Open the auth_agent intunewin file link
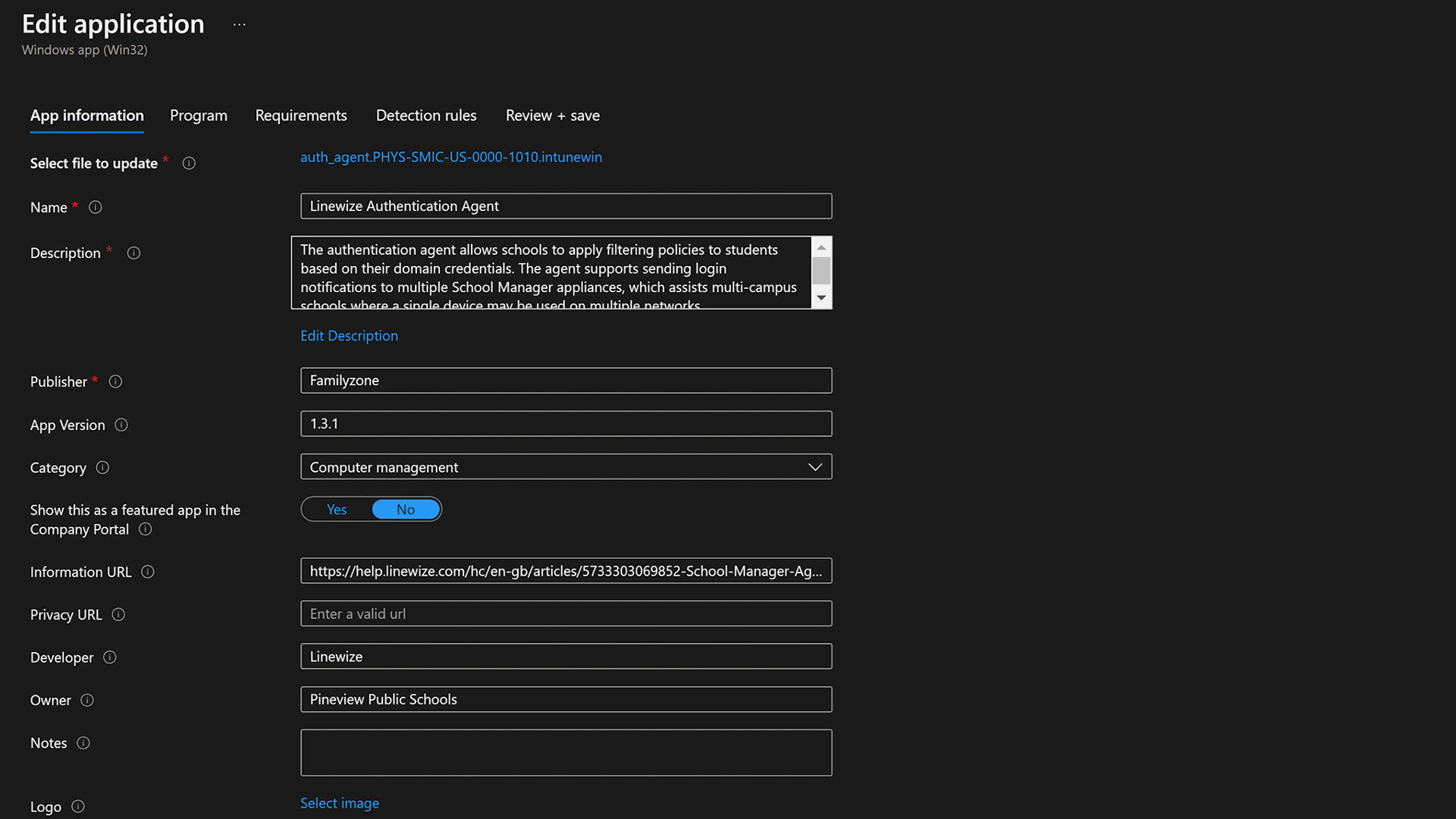1456x819 pixels. (x=451, y=157)
